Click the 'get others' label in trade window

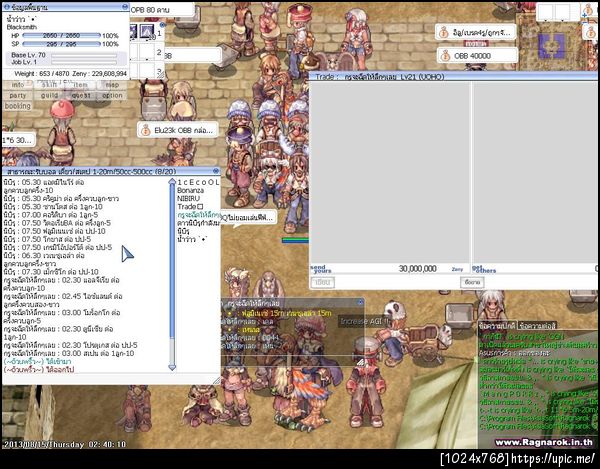click(484, 269)
